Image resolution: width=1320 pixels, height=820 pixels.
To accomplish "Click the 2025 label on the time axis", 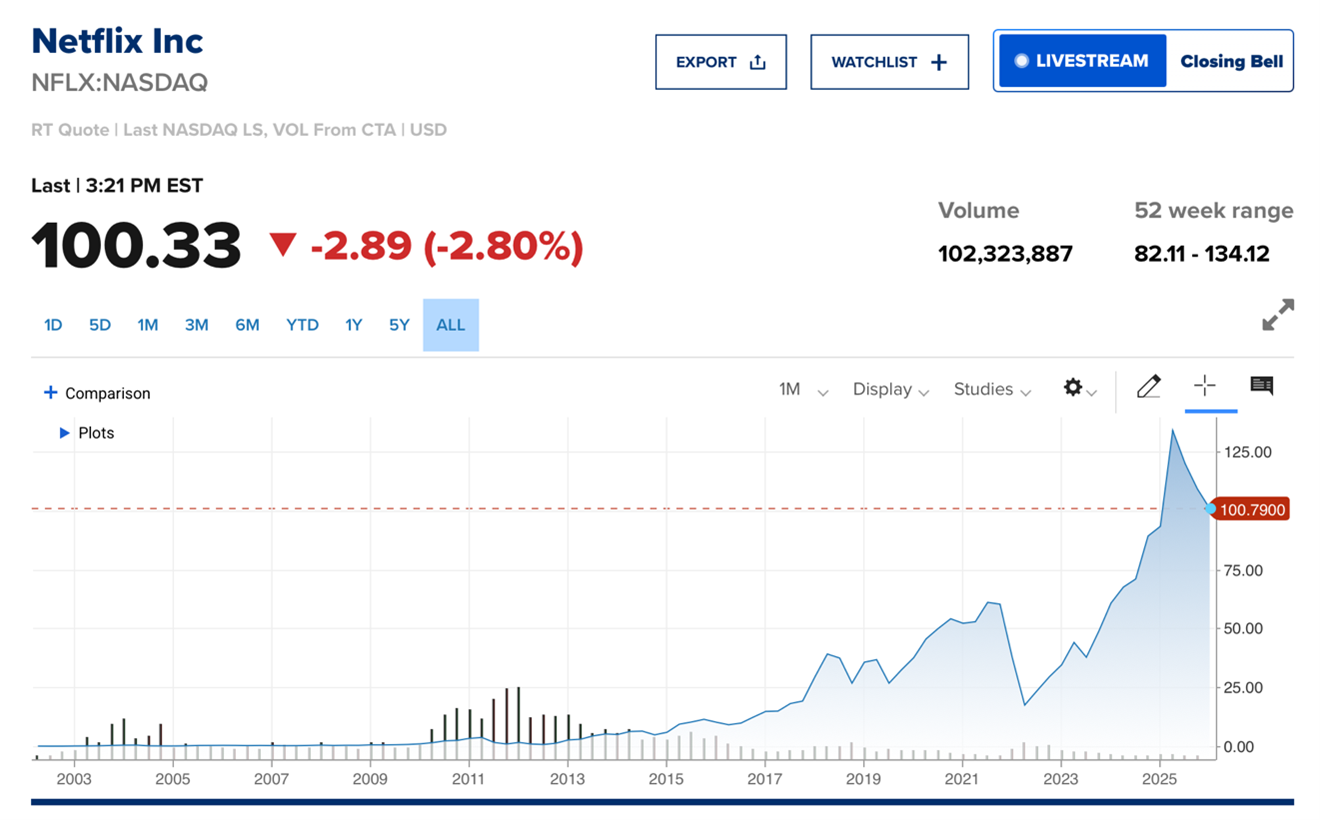I will (x=1159, y=779).
